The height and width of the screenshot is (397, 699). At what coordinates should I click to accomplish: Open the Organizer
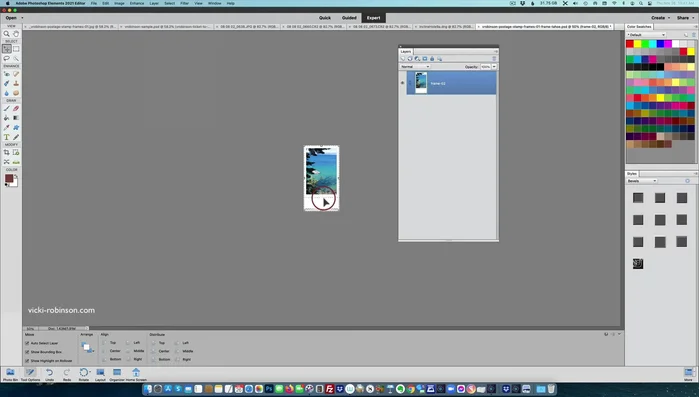click(117, 374)
